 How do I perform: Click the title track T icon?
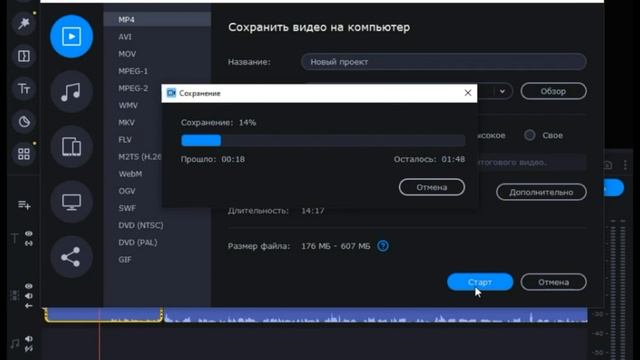(x=15, y=238)
